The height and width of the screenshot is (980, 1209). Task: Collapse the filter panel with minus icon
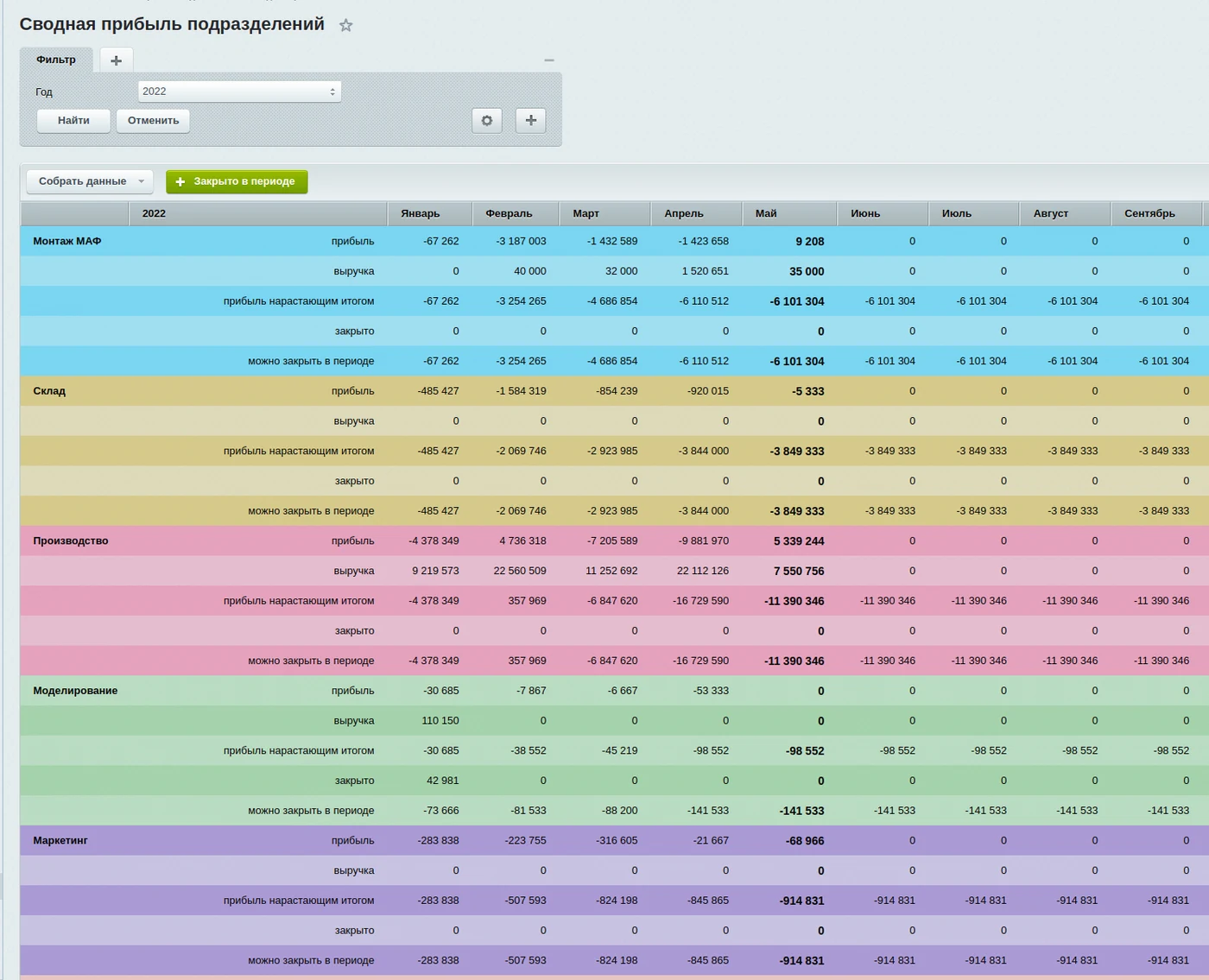[549, 60]
